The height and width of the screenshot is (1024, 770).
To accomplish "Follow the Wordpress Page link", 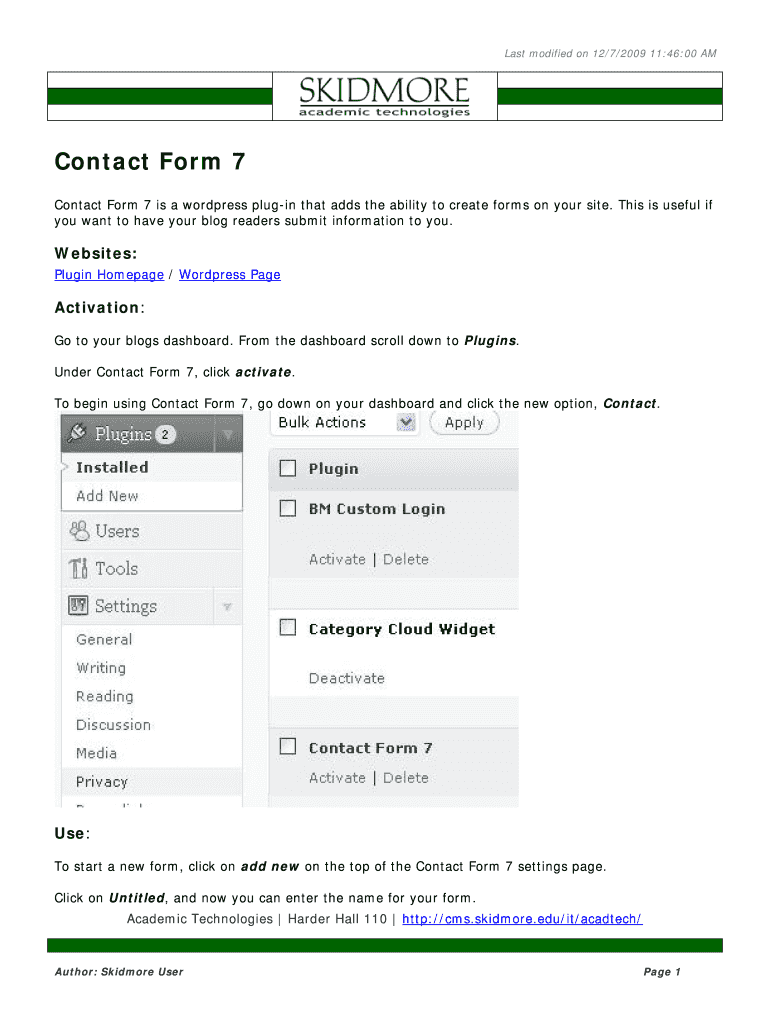I will click(229, 275).
